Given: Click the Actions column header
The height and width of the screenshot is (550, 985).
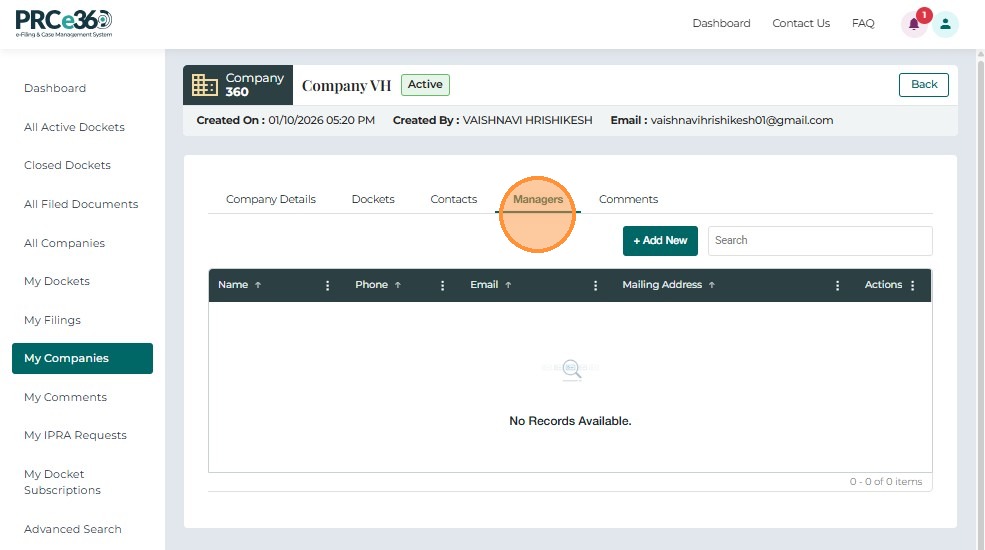Looking at the screenshot, I should tap(883, 285).
